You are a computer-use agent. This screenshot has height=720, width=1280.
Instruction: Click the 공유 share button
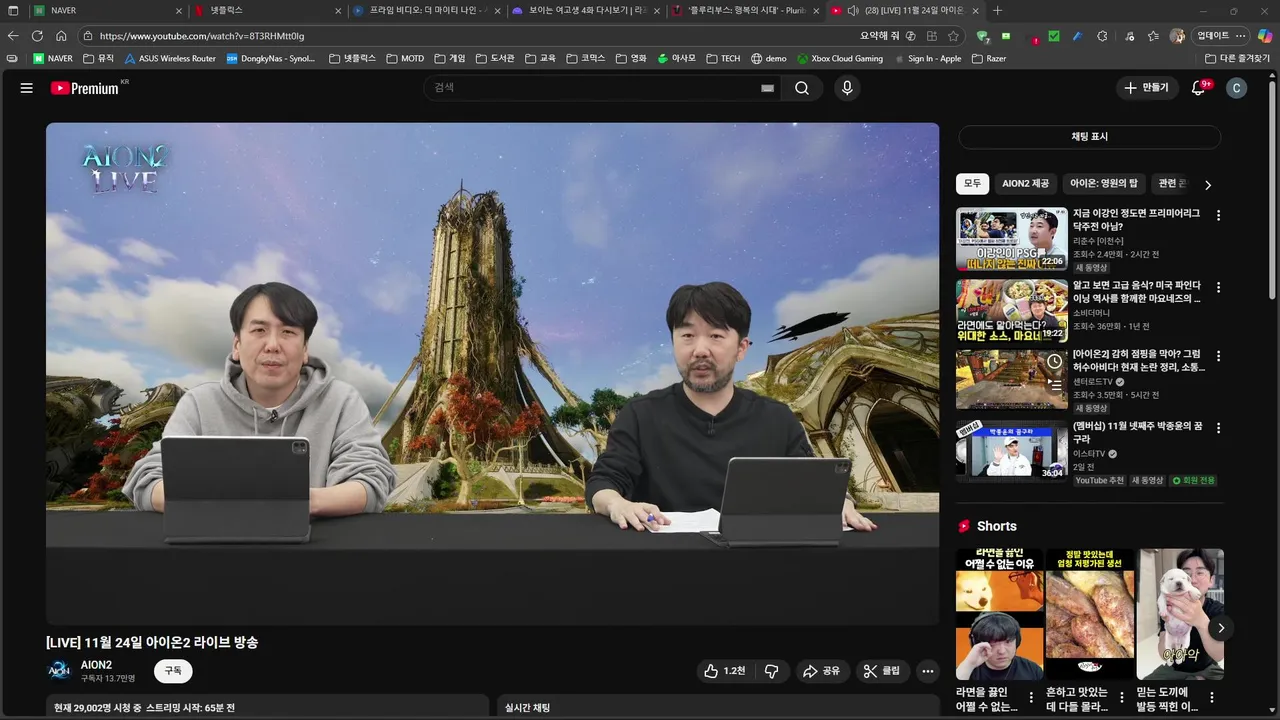coord(821,671)
